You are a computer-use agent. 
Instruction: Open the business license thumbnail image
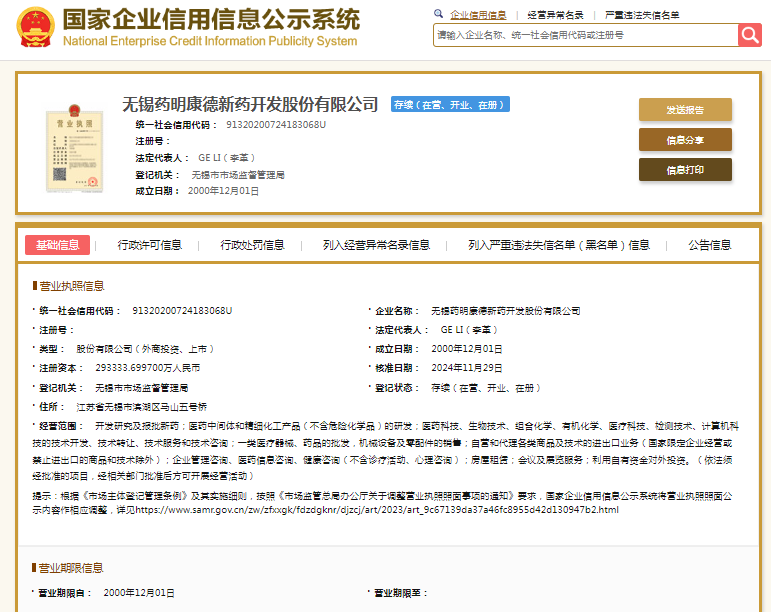(75, 148)
